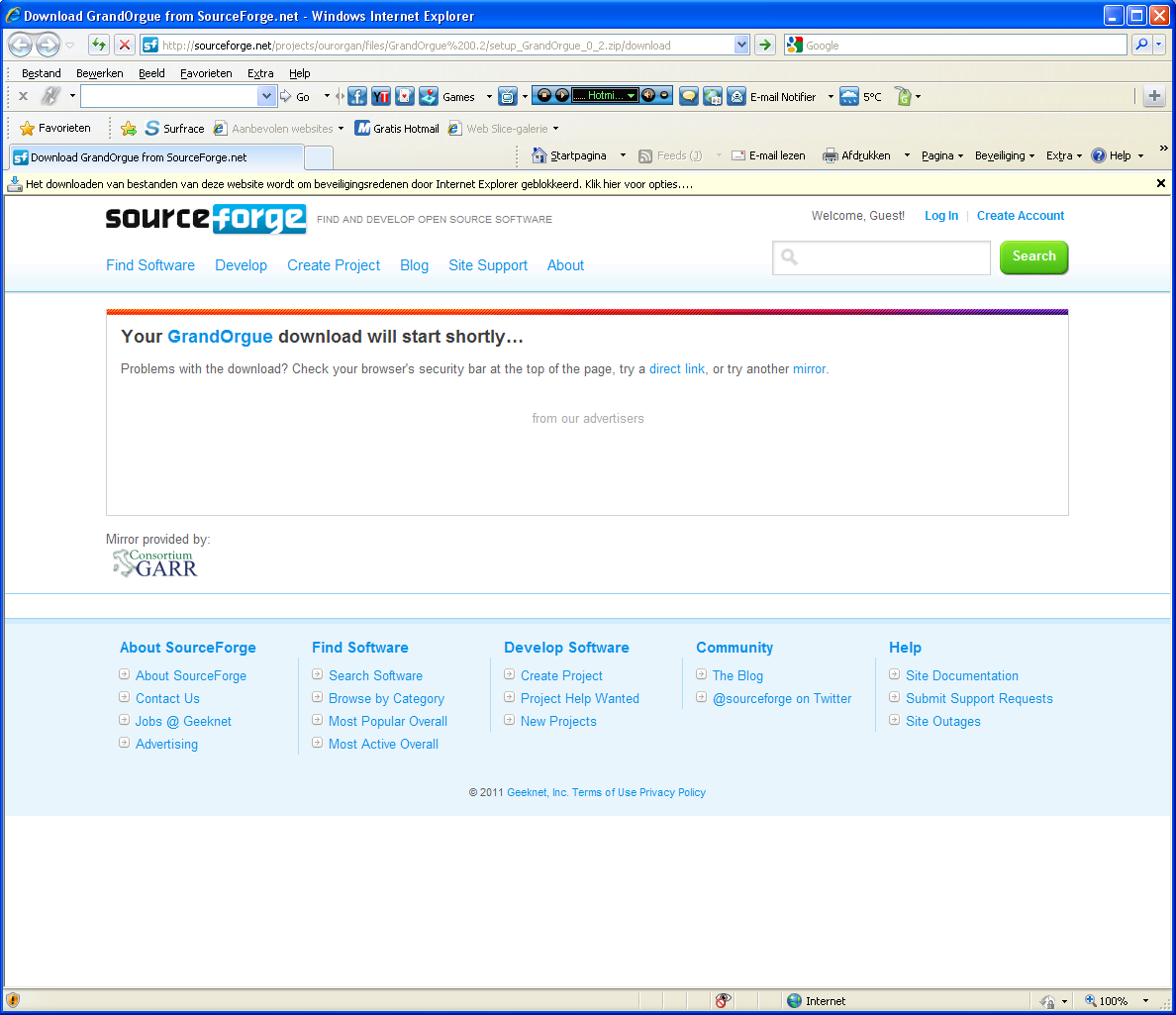Expand the Go button dropdown arrow
The height and width of the screenshot is (1015, 1176).
(327, 96)
